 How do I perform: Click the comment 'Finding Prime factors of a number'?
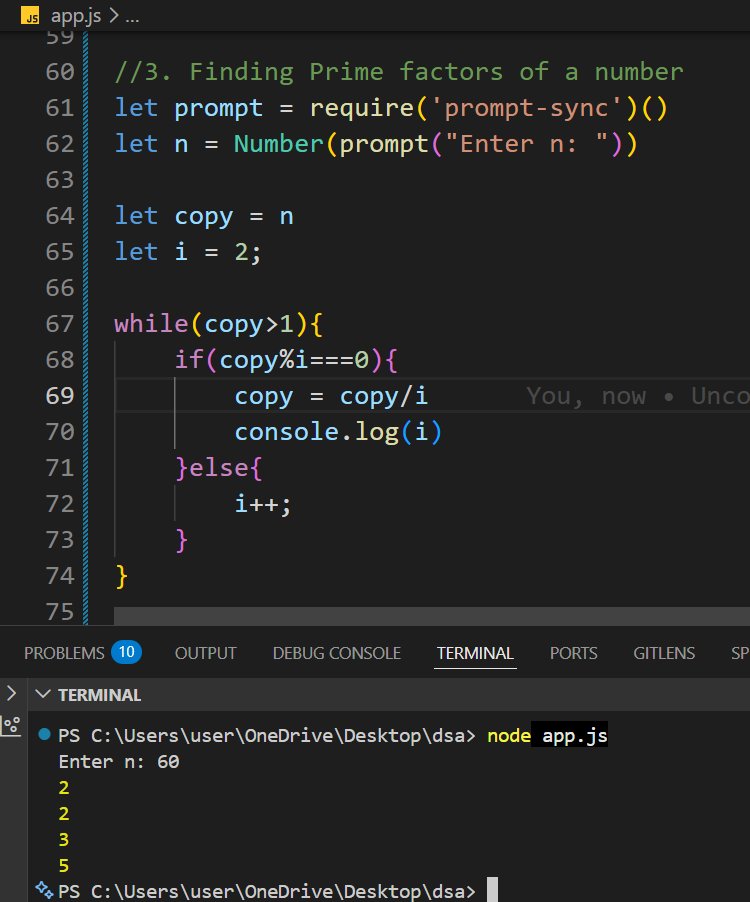click(436, 72)
